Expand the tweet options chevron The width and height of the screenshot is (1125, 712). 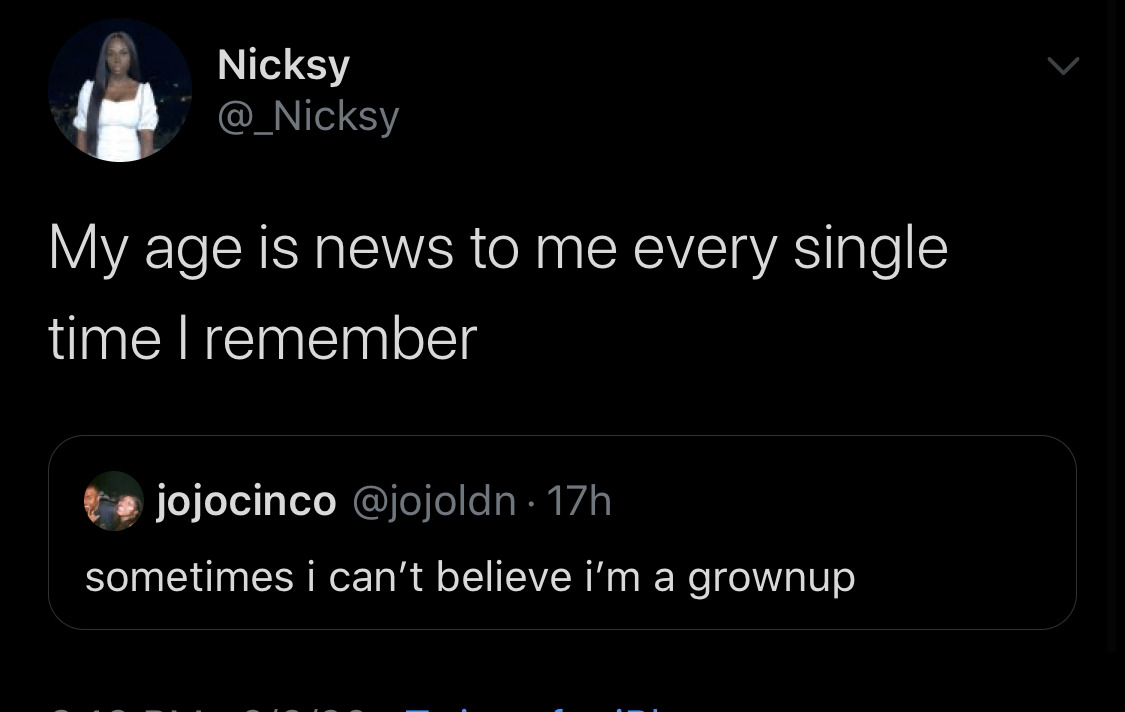(x=1062, y=67)
